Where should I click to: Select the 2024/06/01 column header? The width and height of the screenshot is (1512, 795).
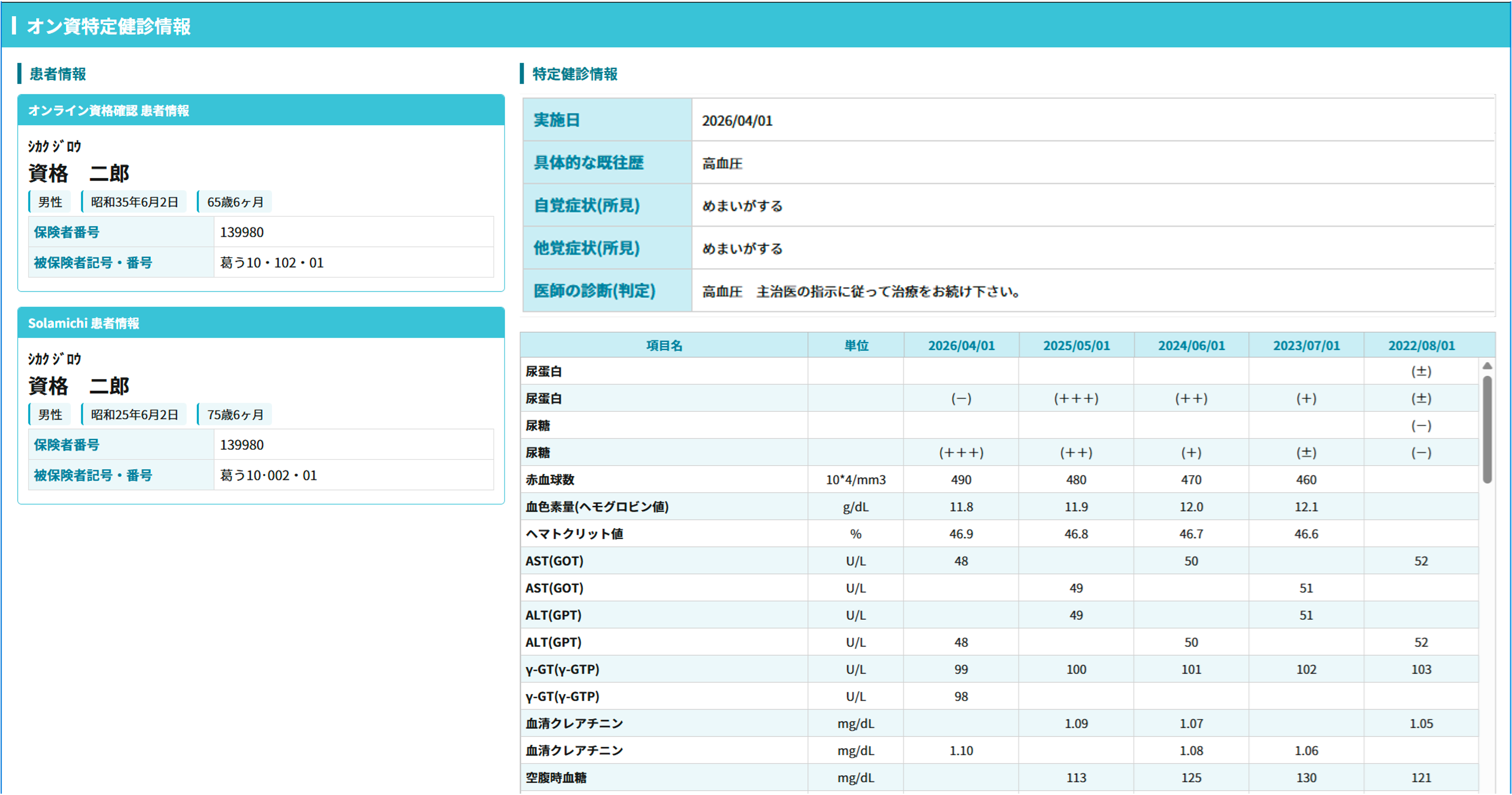click(x=1191, y=346)
